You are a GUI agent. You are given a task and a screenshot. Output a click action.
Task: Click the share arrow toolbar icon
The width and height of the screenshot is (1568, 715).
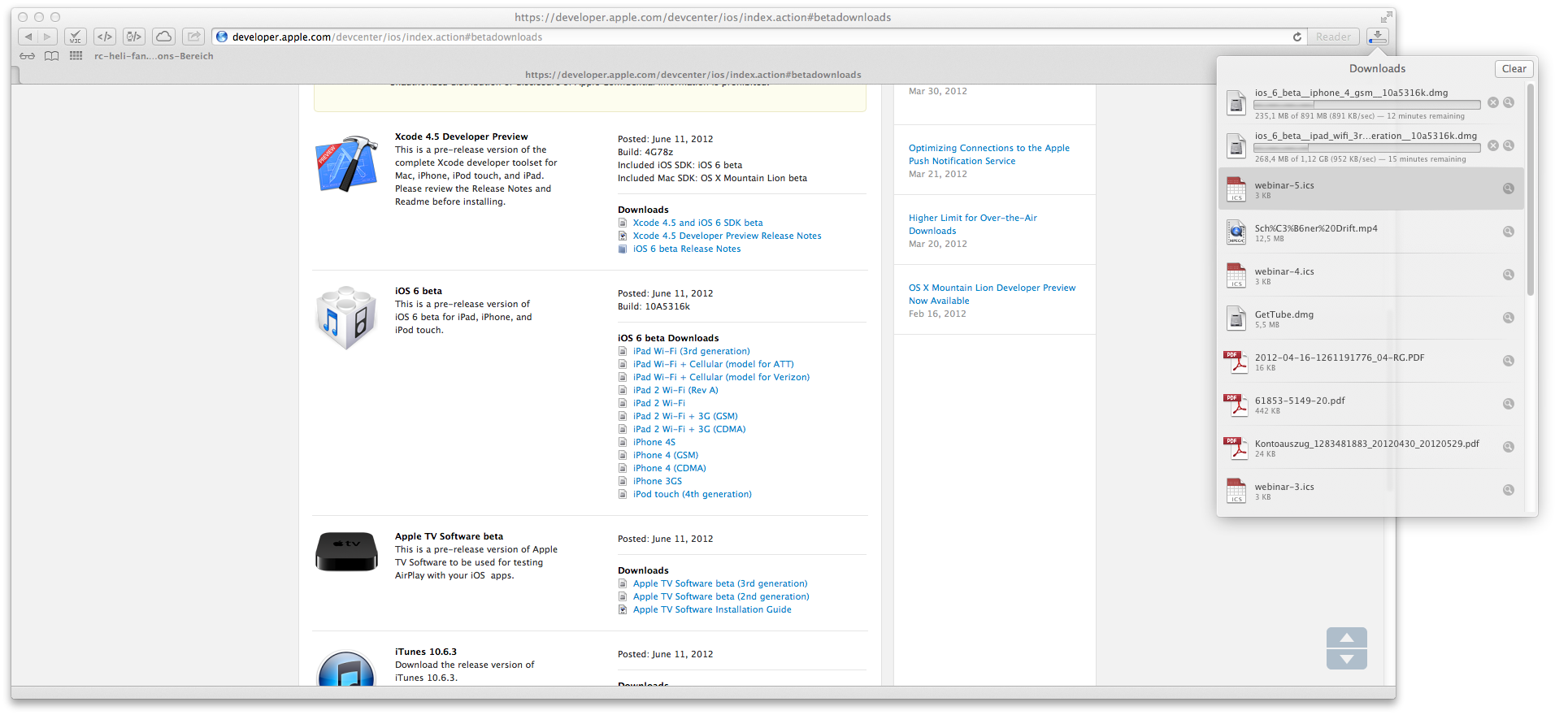click(x=193, y=37)
